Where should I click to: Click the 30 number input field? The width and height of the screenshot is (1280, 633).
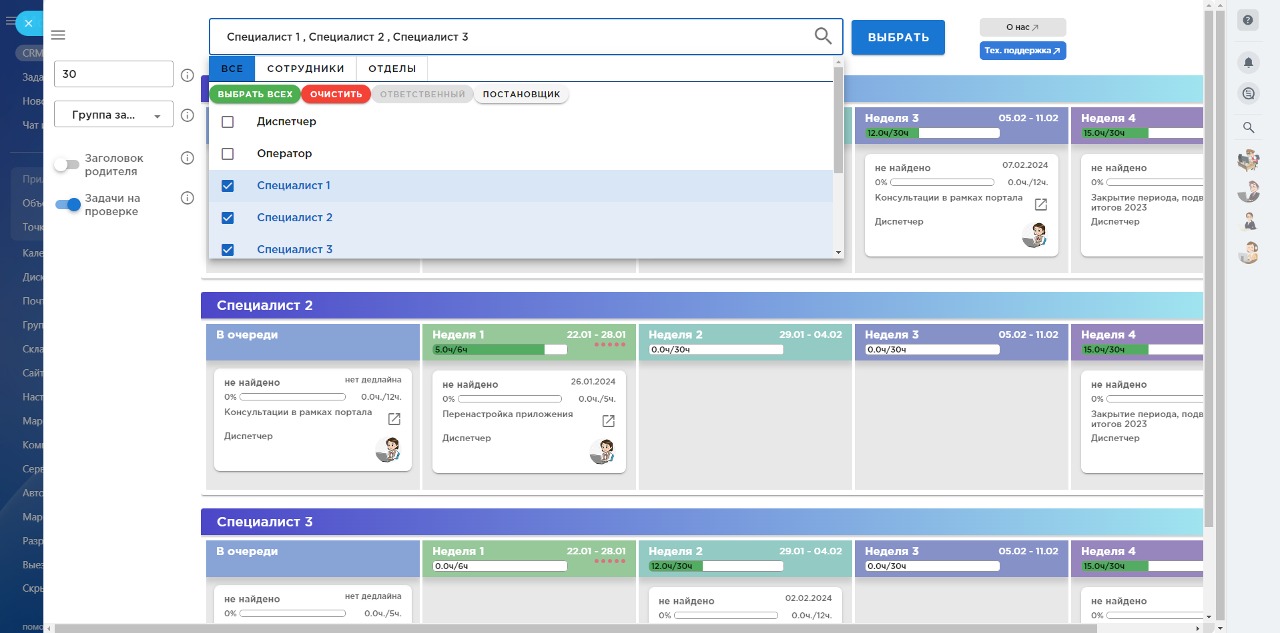click(114, 74)
